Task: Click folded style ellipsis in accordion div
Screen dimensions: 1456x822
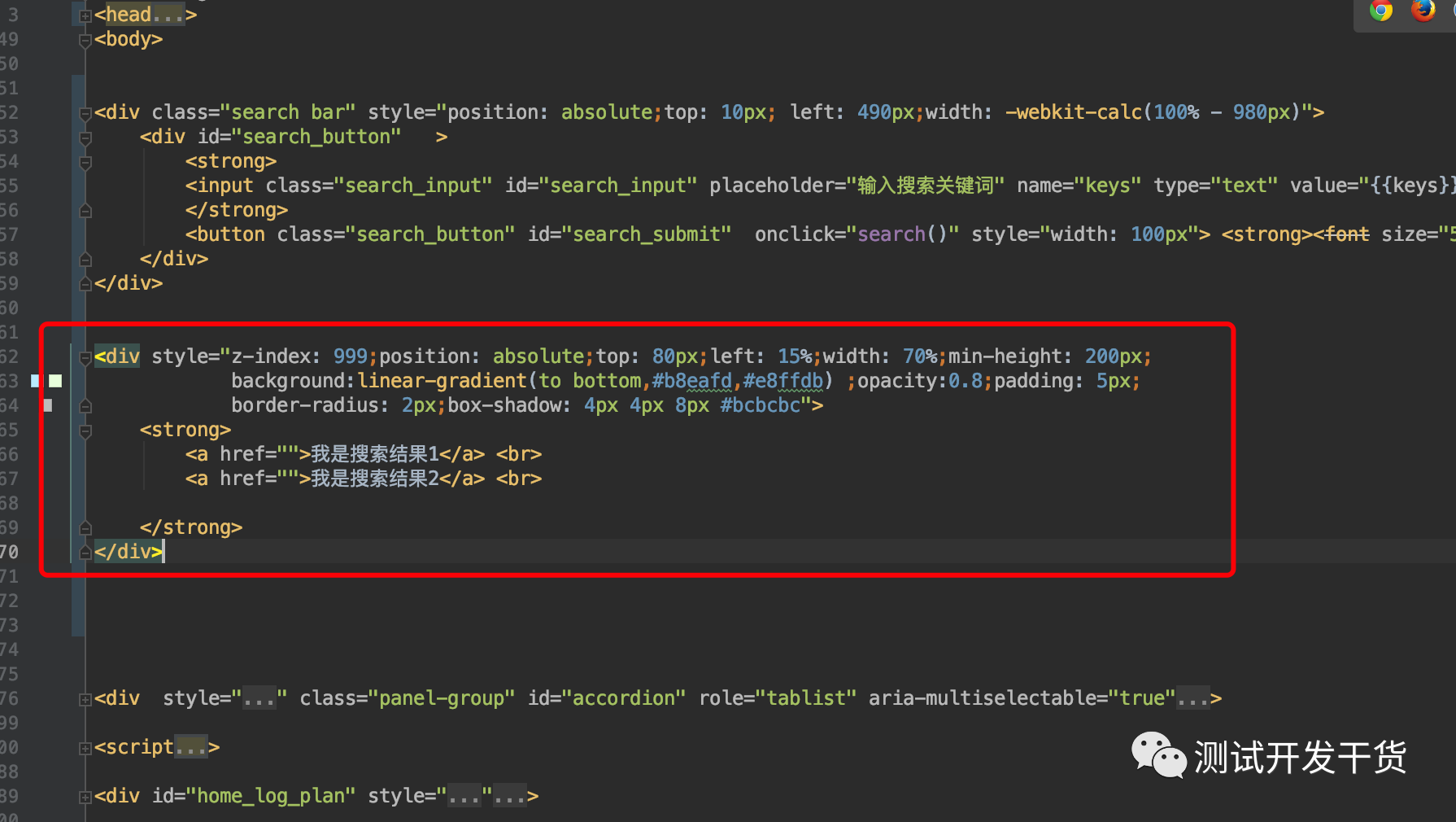Action: tap(259, 698)
